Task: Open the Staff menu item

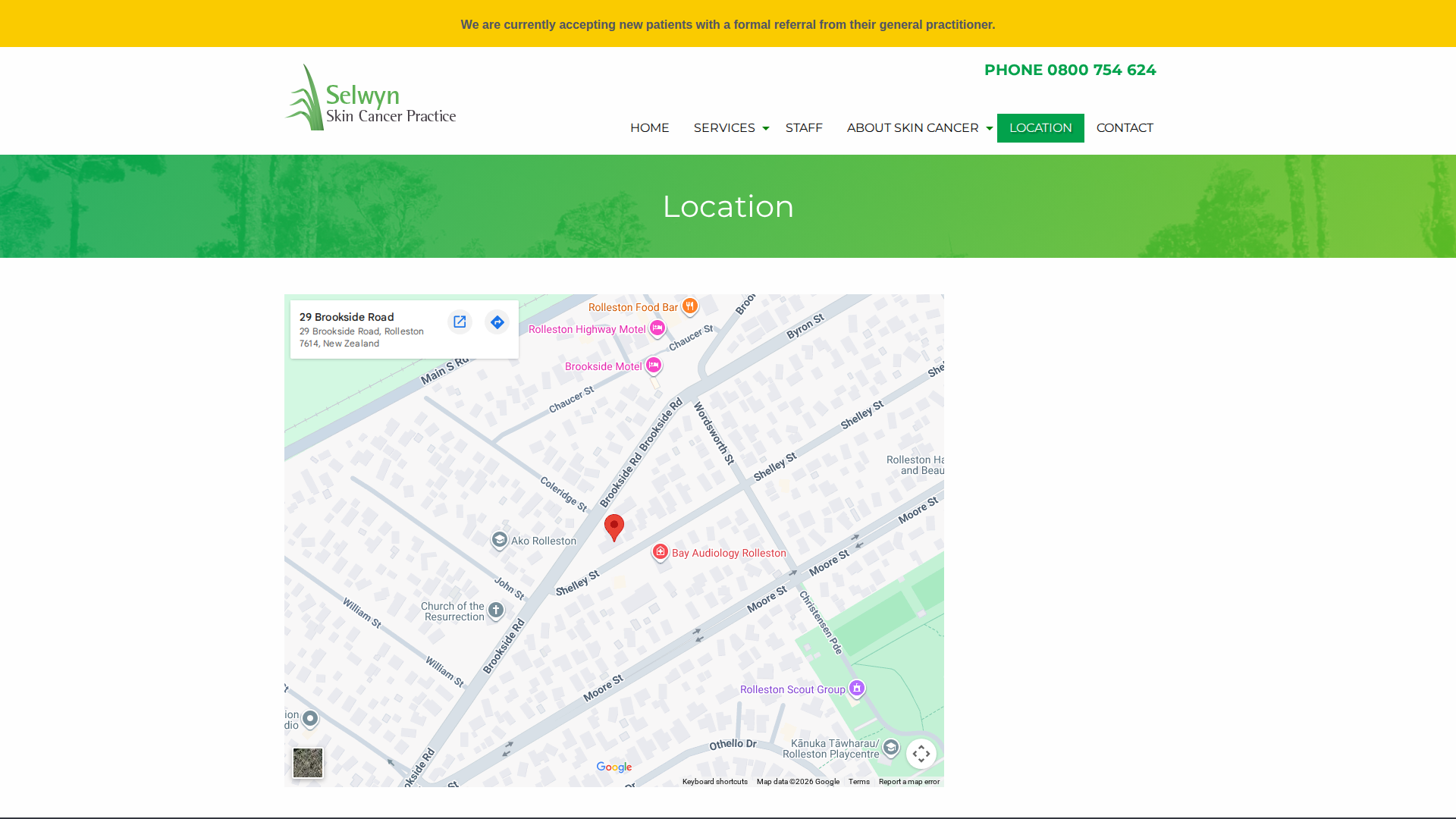Action: point(804,128)
